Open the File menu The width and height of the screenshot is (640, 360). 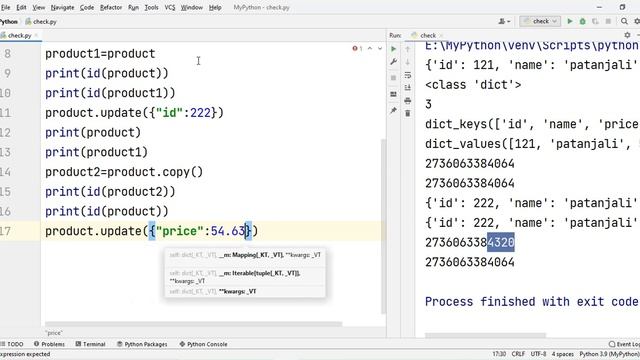5,7
